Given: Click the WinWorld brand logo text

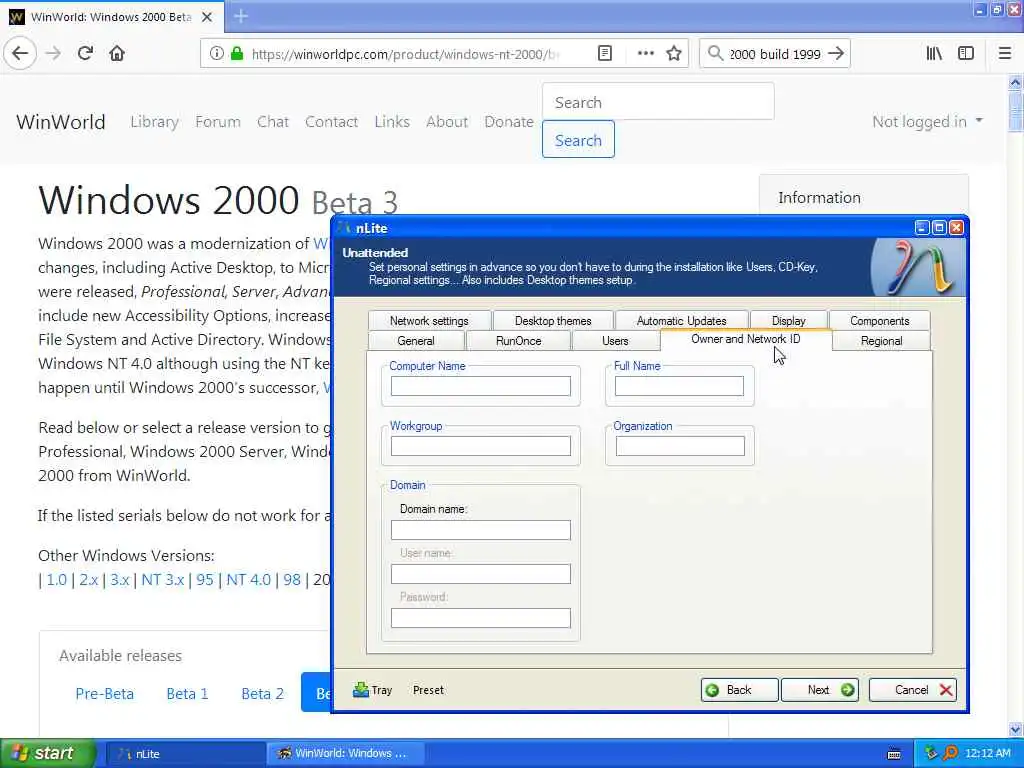Looking at the screenshot, I should (x=61, y=121).
